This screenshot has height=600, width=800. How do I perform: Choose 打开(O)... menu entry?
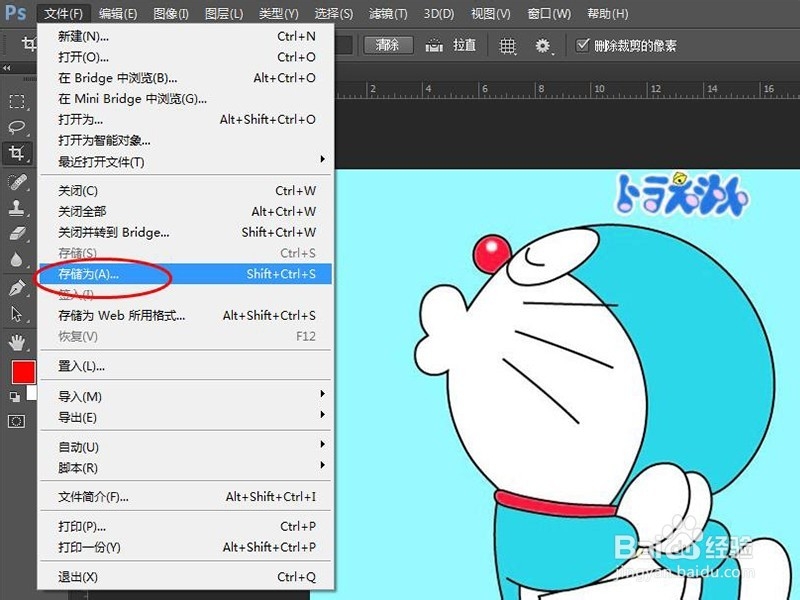[x=186, y=57]
